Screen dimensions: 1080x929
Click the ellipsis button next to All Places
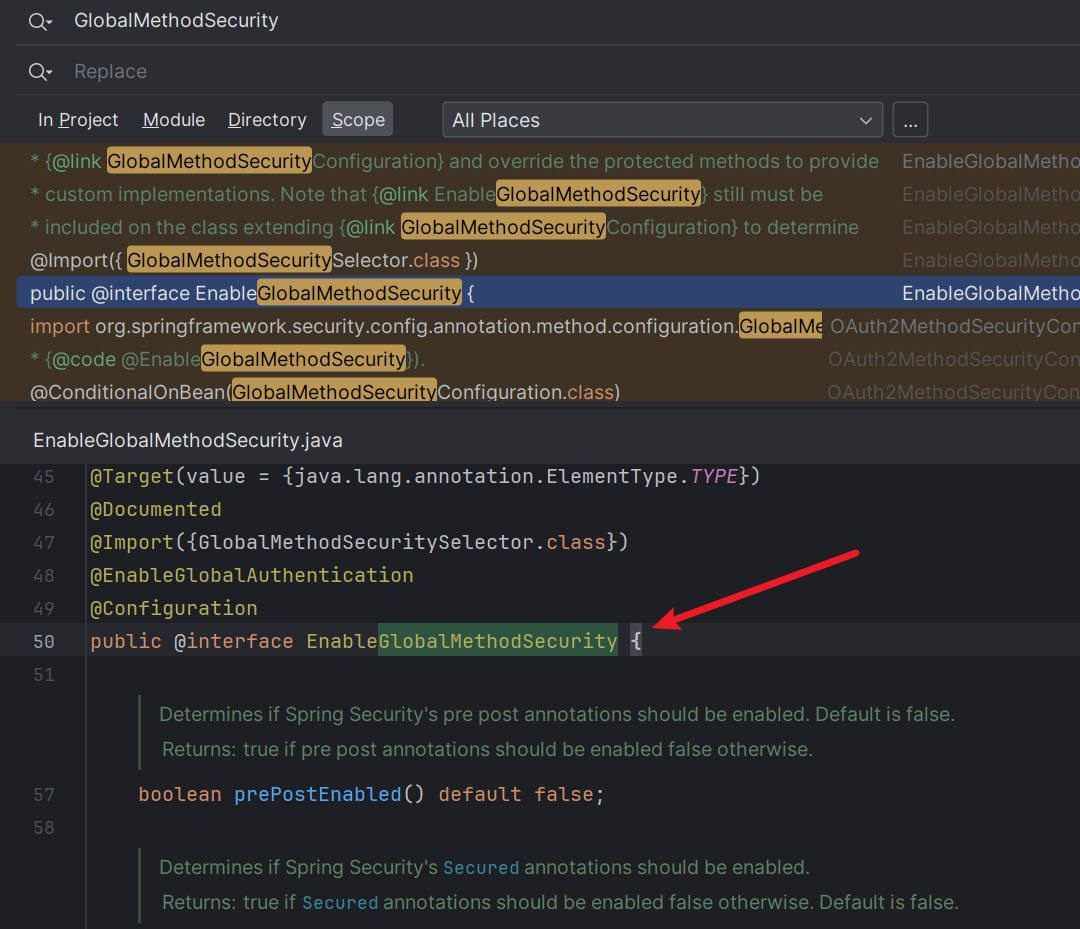[x=910, y=120]
